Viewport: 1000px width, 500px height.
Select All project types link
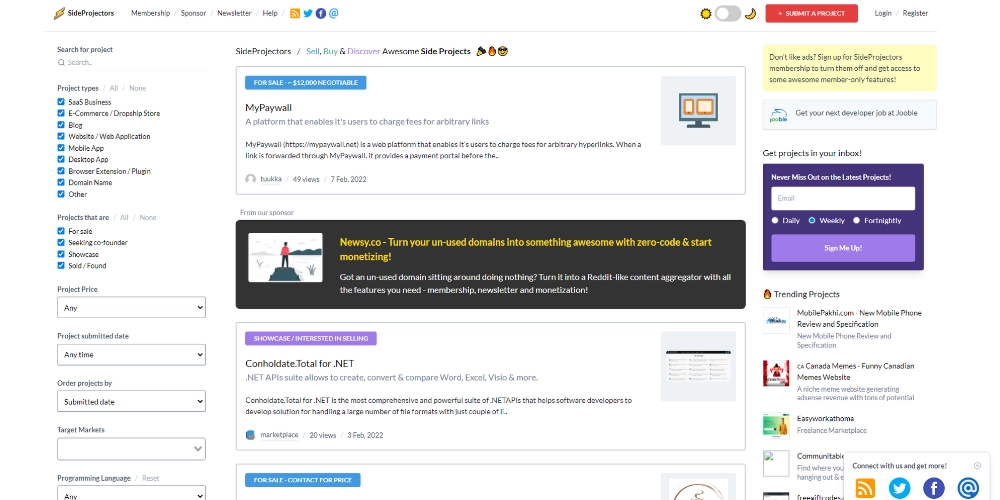[x=114, y=88]
